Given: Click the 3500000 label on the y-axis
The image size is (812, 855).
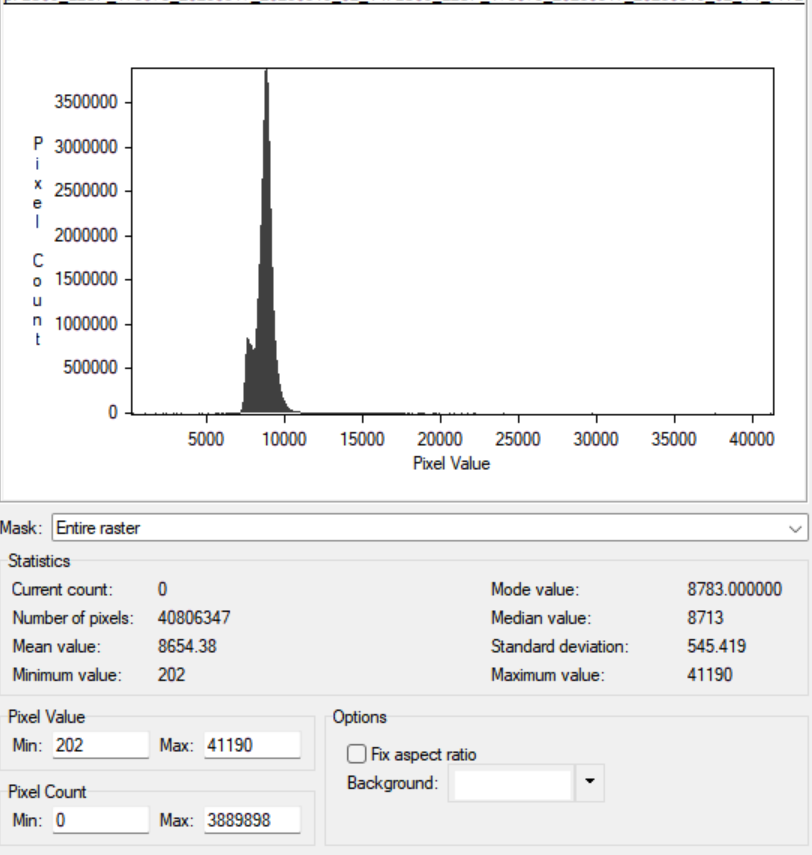Looking at the screenshot, I should tap(86, 102).
